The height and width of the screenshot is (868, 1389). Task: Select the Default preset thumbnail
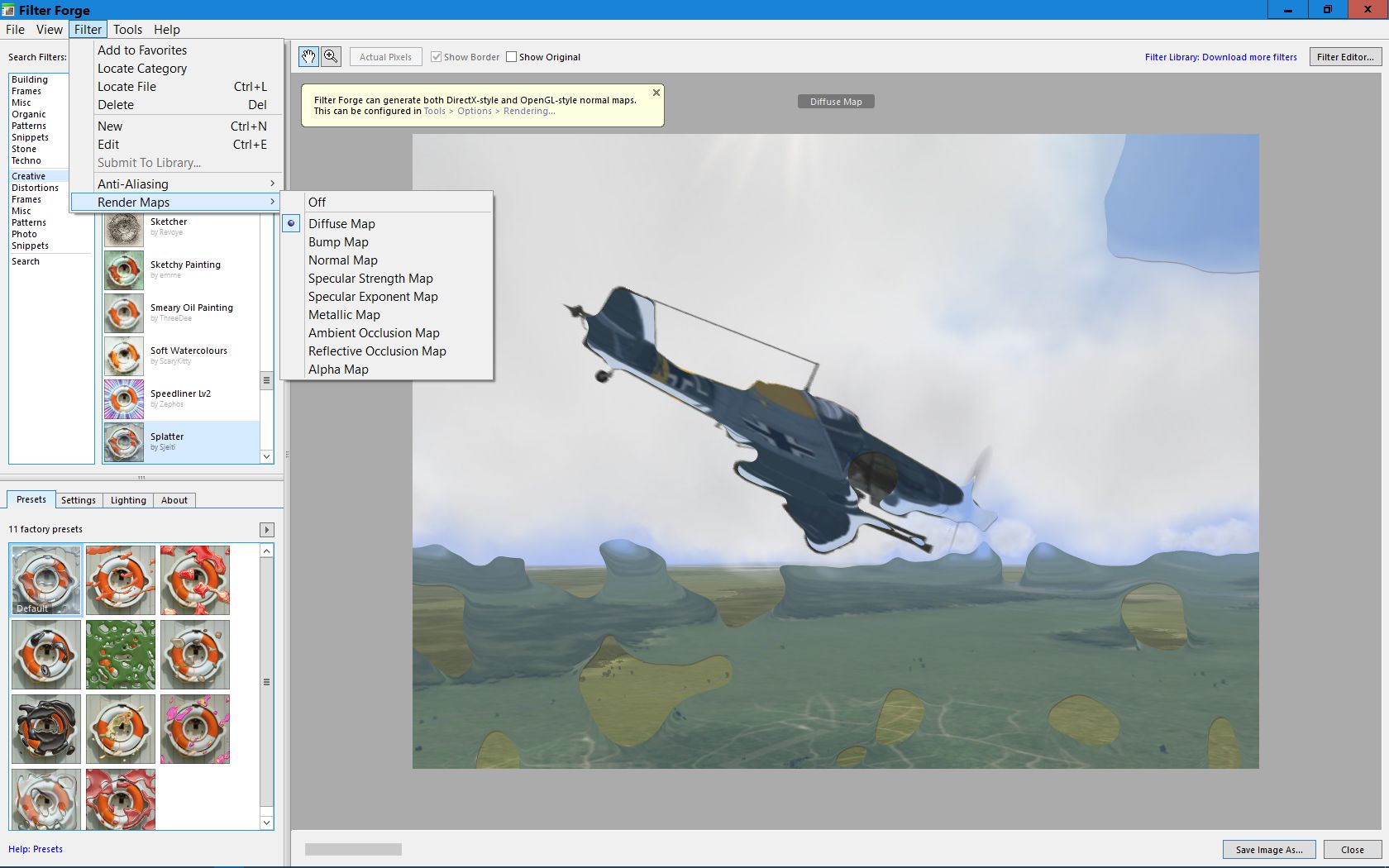(x=46, y=580)
